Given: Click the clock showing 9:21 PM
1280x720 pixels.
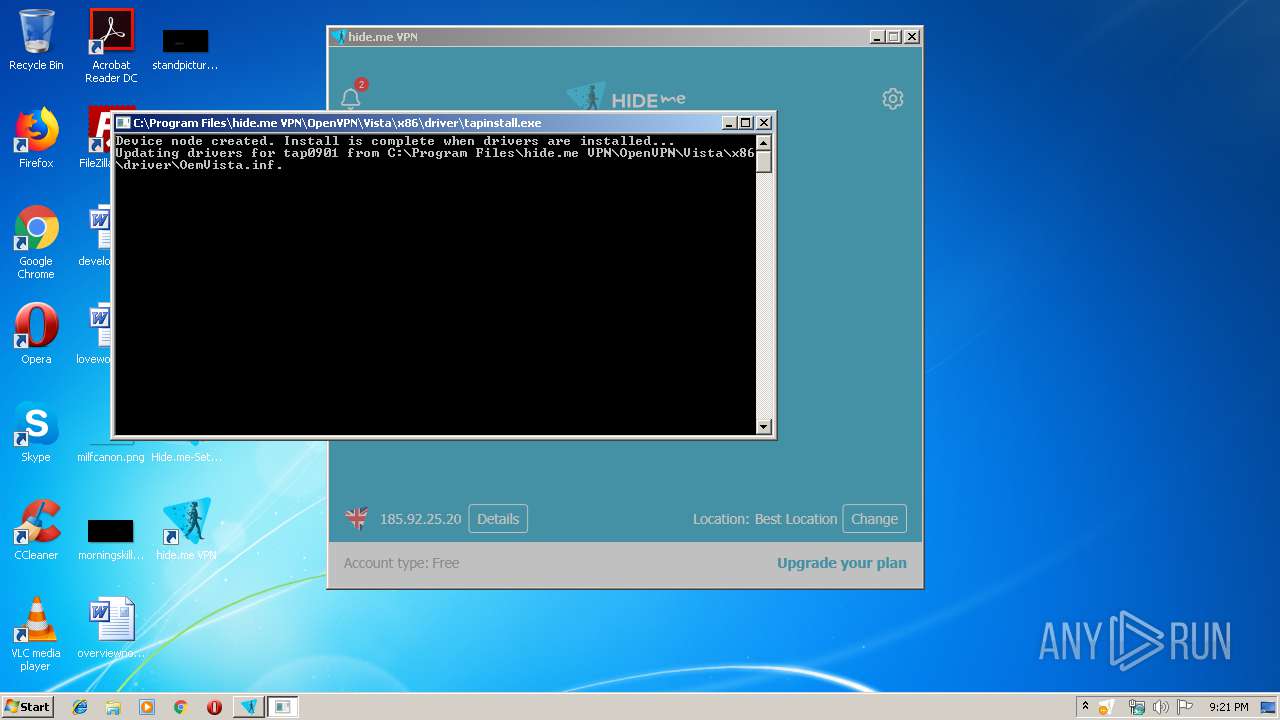Looking at the screenshot, I should (1228, 707).
